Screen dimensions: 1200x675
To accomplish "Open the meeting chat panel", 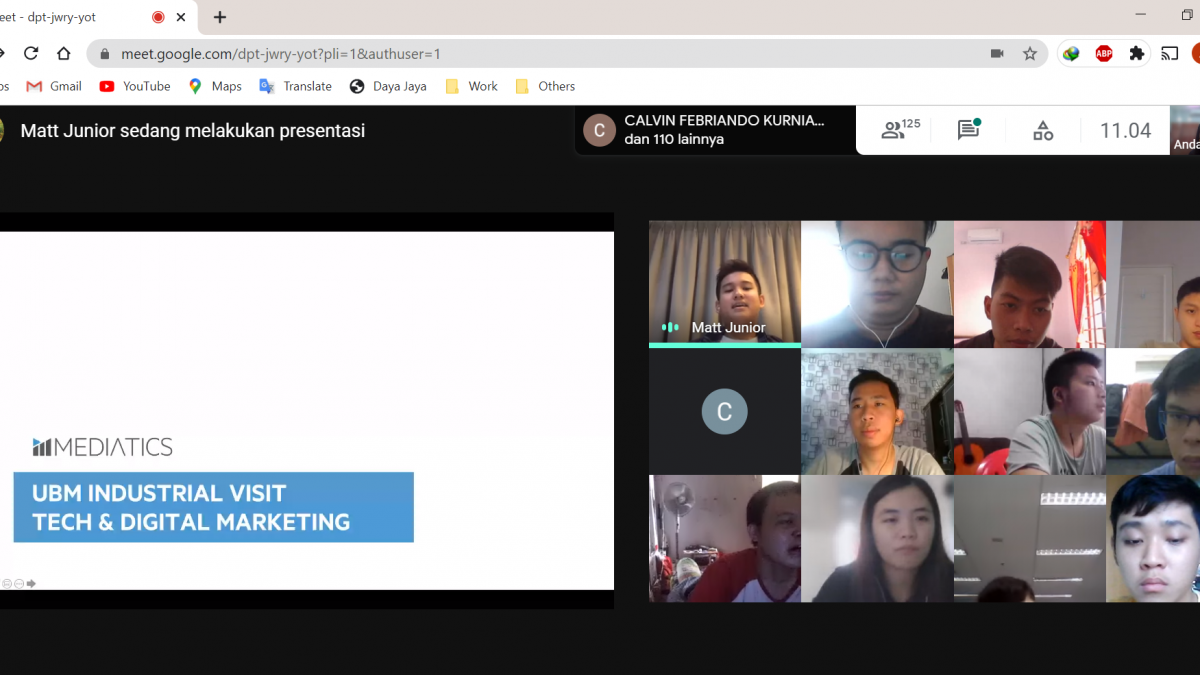I will tap(968, 130).
